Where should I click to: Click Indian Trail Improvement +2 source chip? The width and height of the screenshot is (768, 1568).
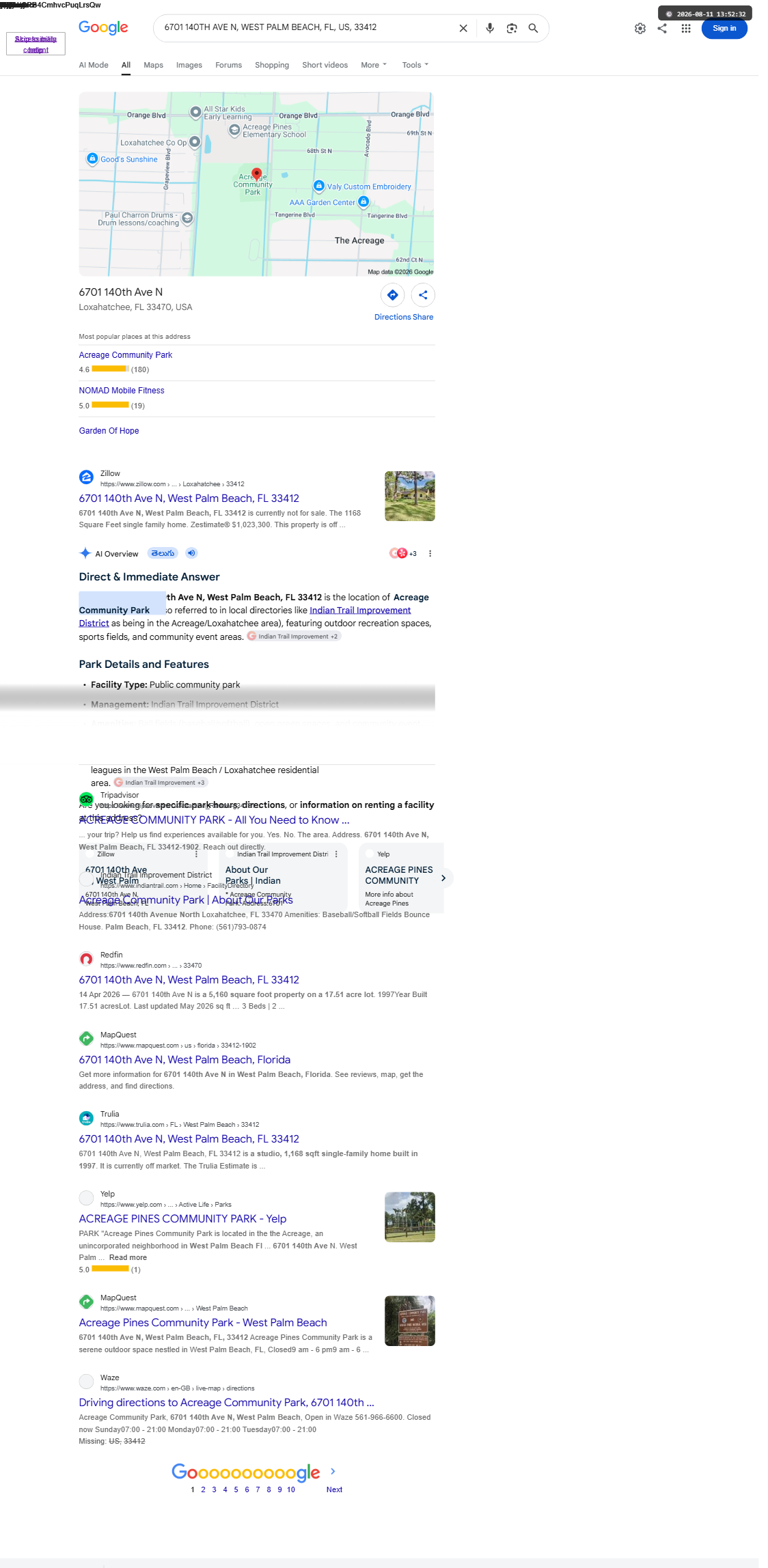point(293,636)
